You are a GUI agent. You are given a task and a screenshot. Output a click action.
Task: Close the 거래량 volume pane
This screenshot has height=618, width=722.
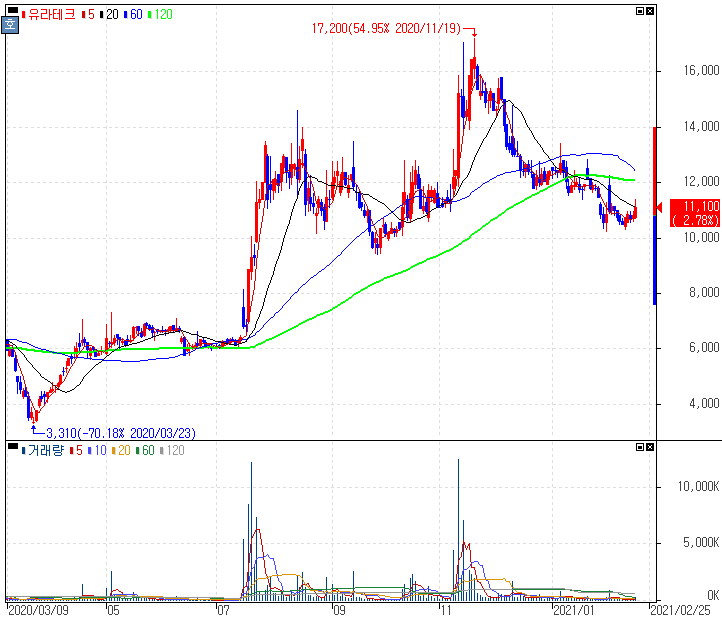tap(650, 447)
